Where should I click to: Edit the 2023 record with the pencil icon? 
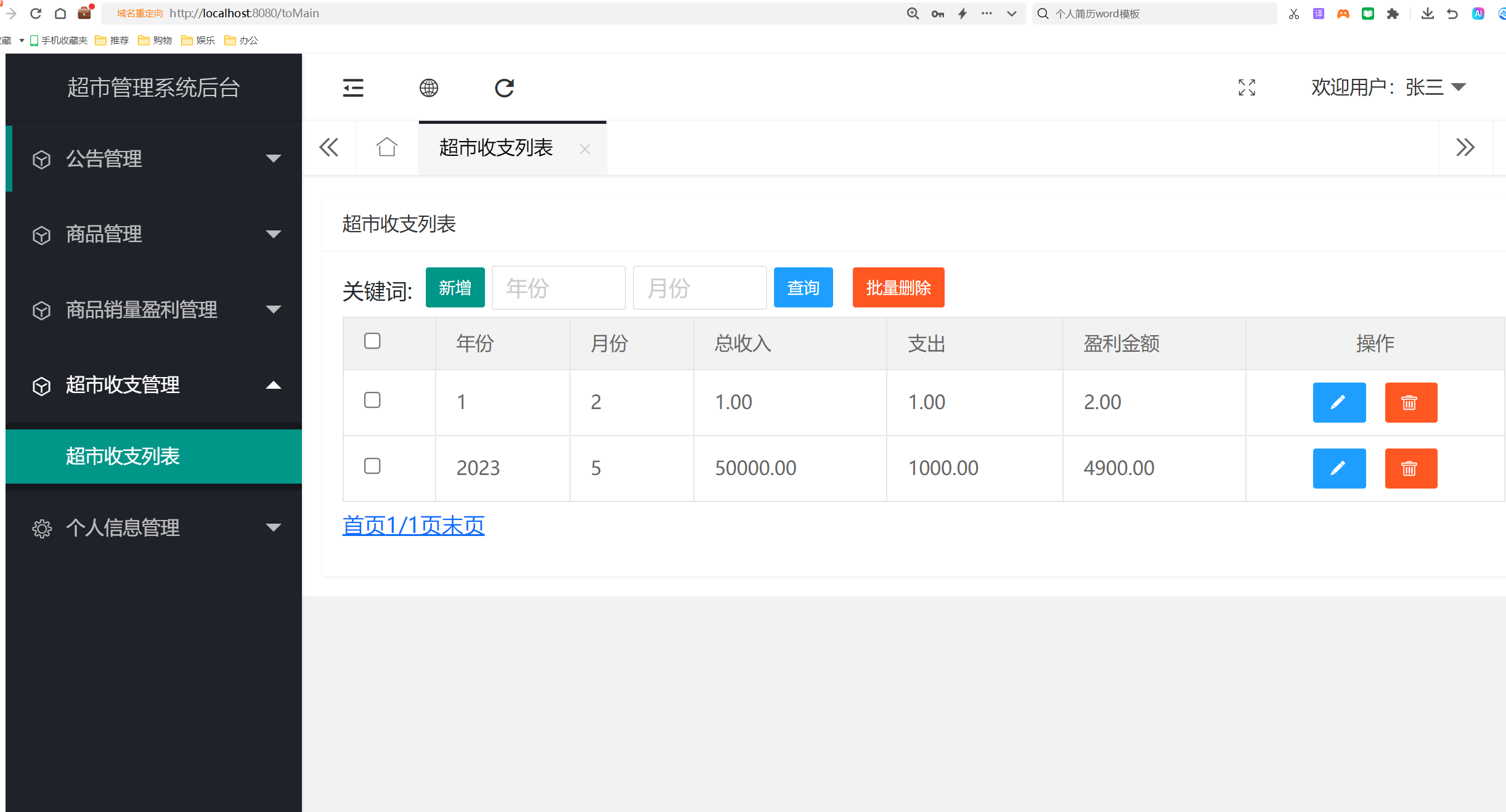pos(1339,468)
